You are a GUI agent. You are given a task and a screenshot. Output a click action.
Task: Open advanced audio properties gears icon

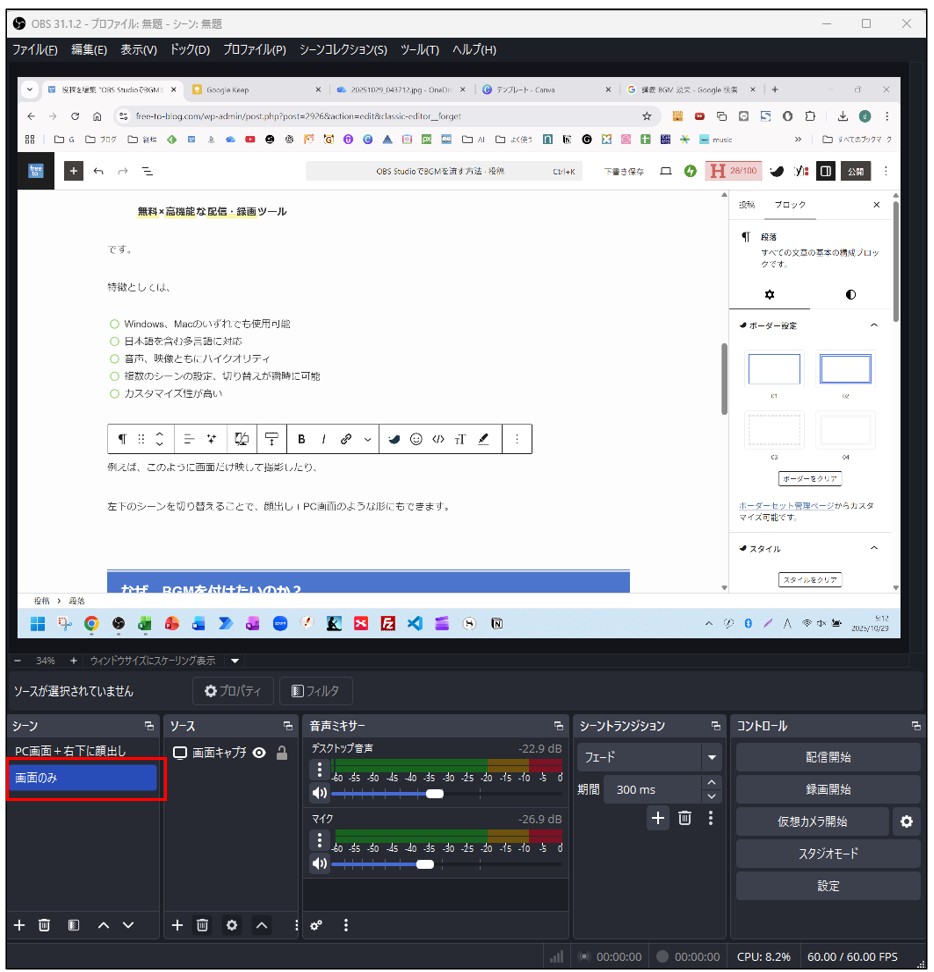pos(316,925)
